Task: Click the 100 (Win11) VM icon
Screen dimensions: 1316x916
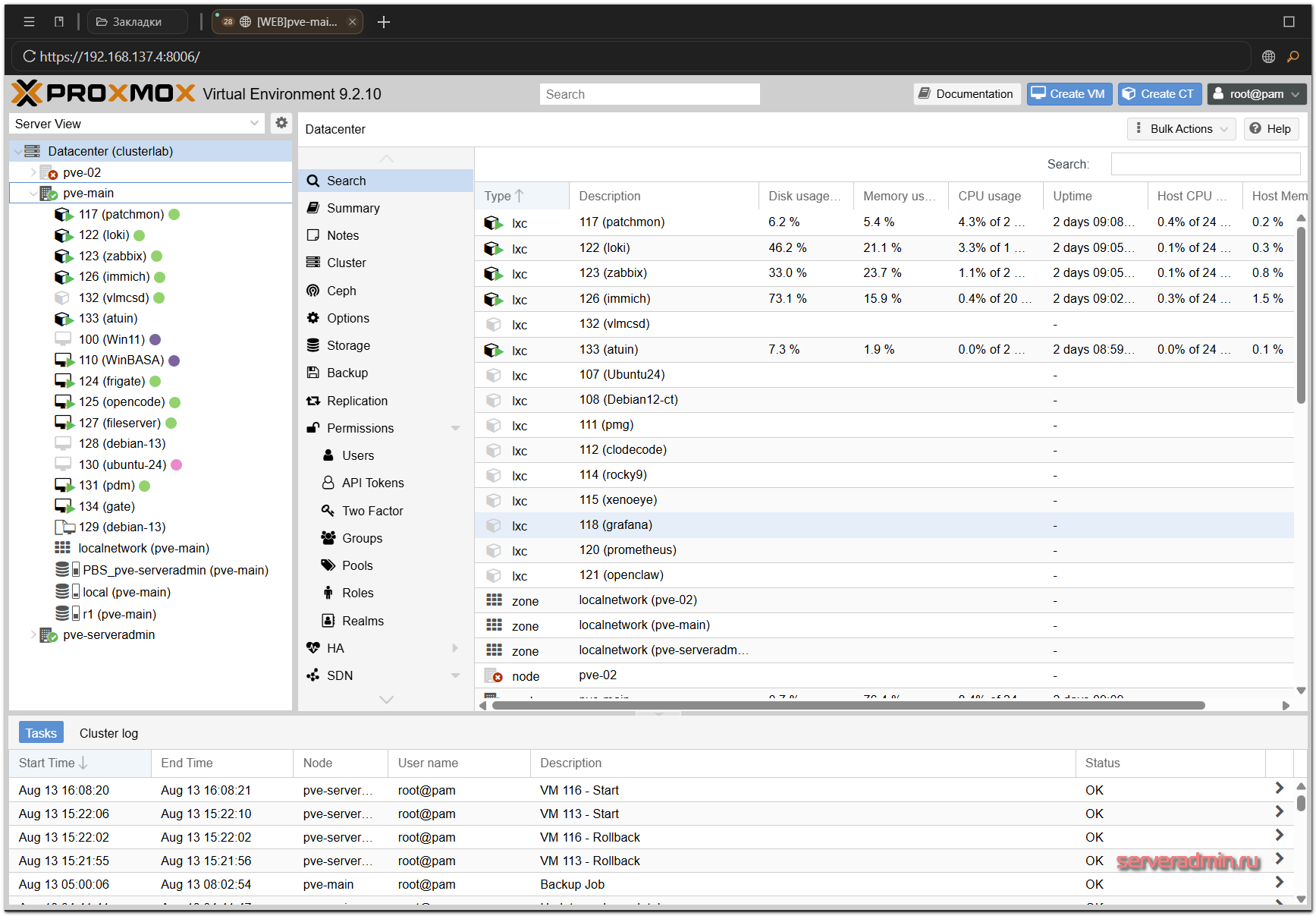Action: [x=63, y=339]
